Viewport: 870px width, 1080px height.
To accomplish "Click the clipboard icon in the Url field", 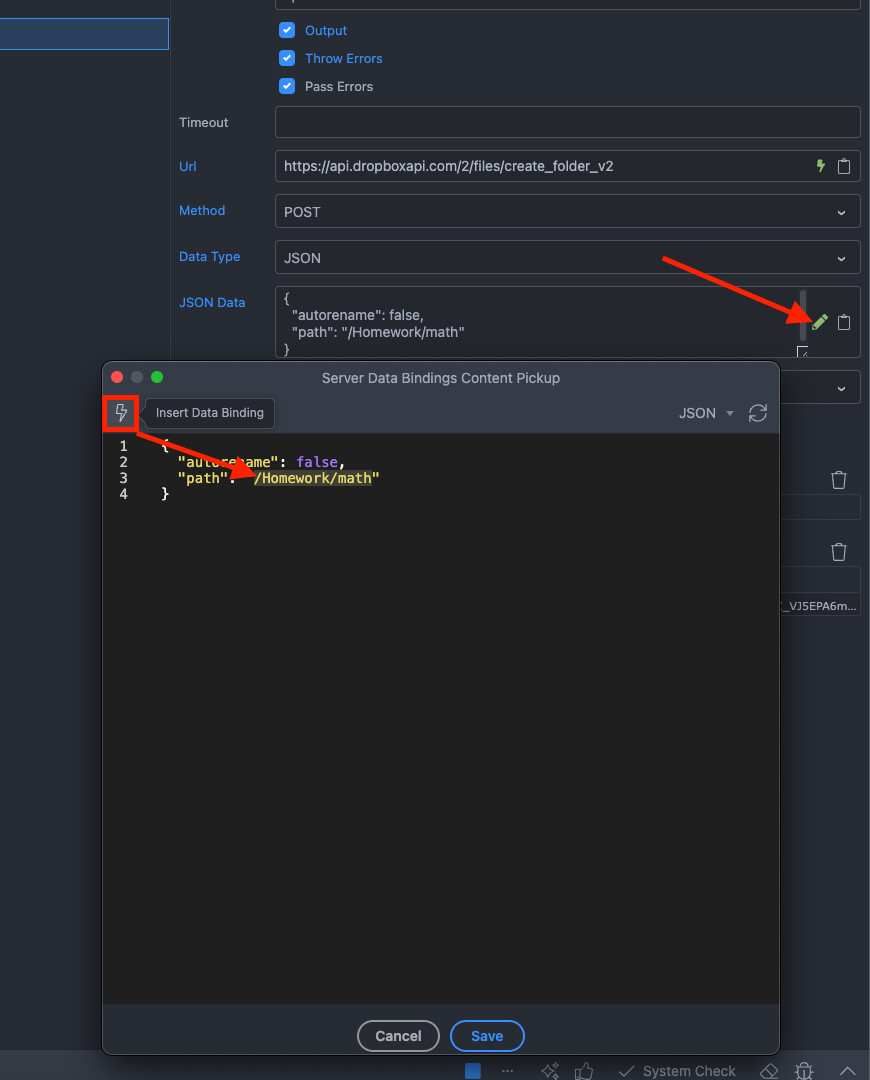I will 844,166.
